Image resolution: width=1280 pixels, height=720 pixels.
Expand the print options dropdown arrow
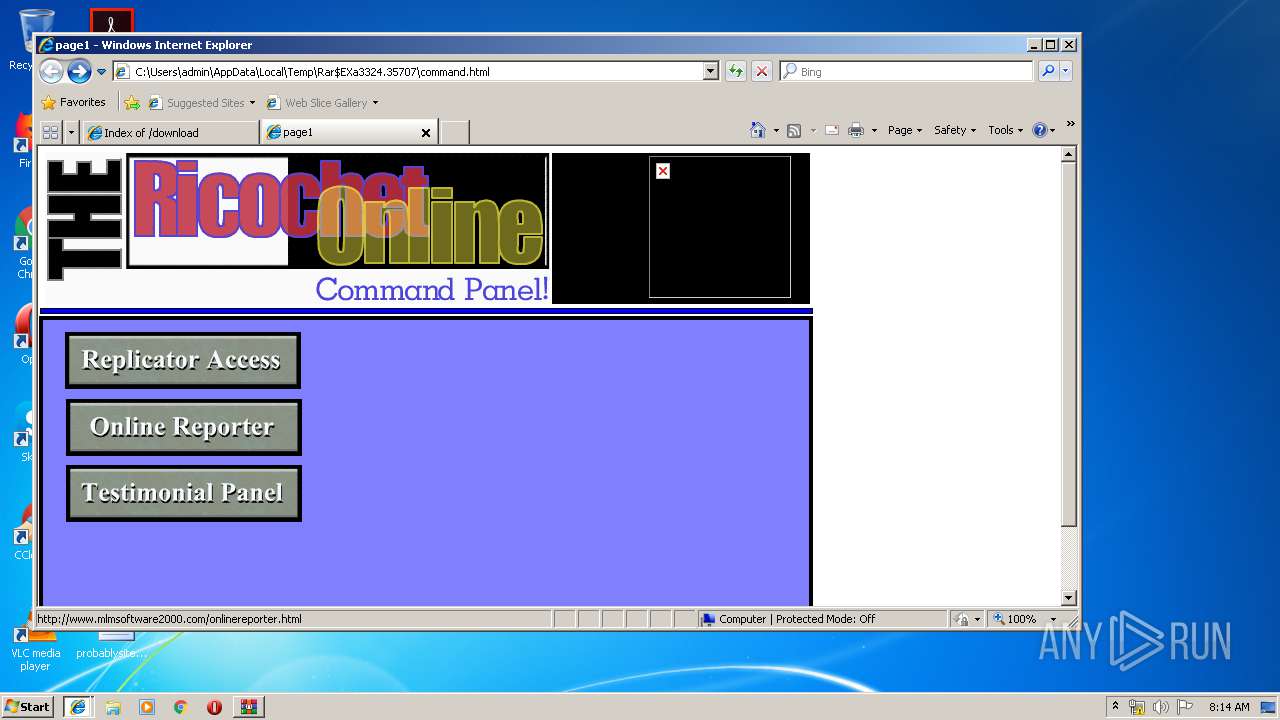[x=874, y=130]
